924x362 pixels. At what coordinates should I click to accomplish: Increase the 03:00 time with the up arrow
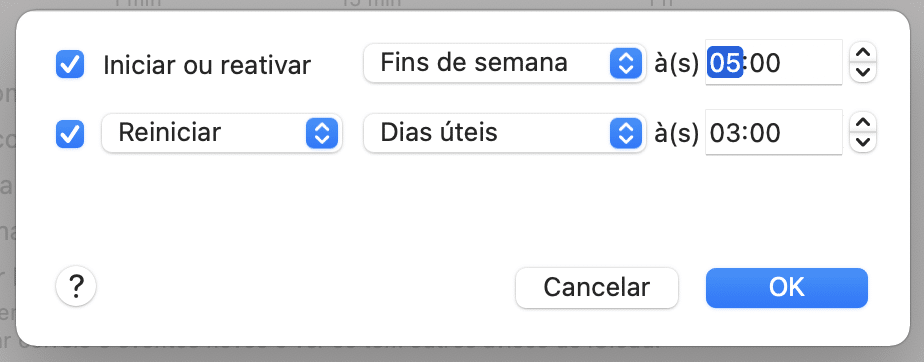[x=863, y=123]
